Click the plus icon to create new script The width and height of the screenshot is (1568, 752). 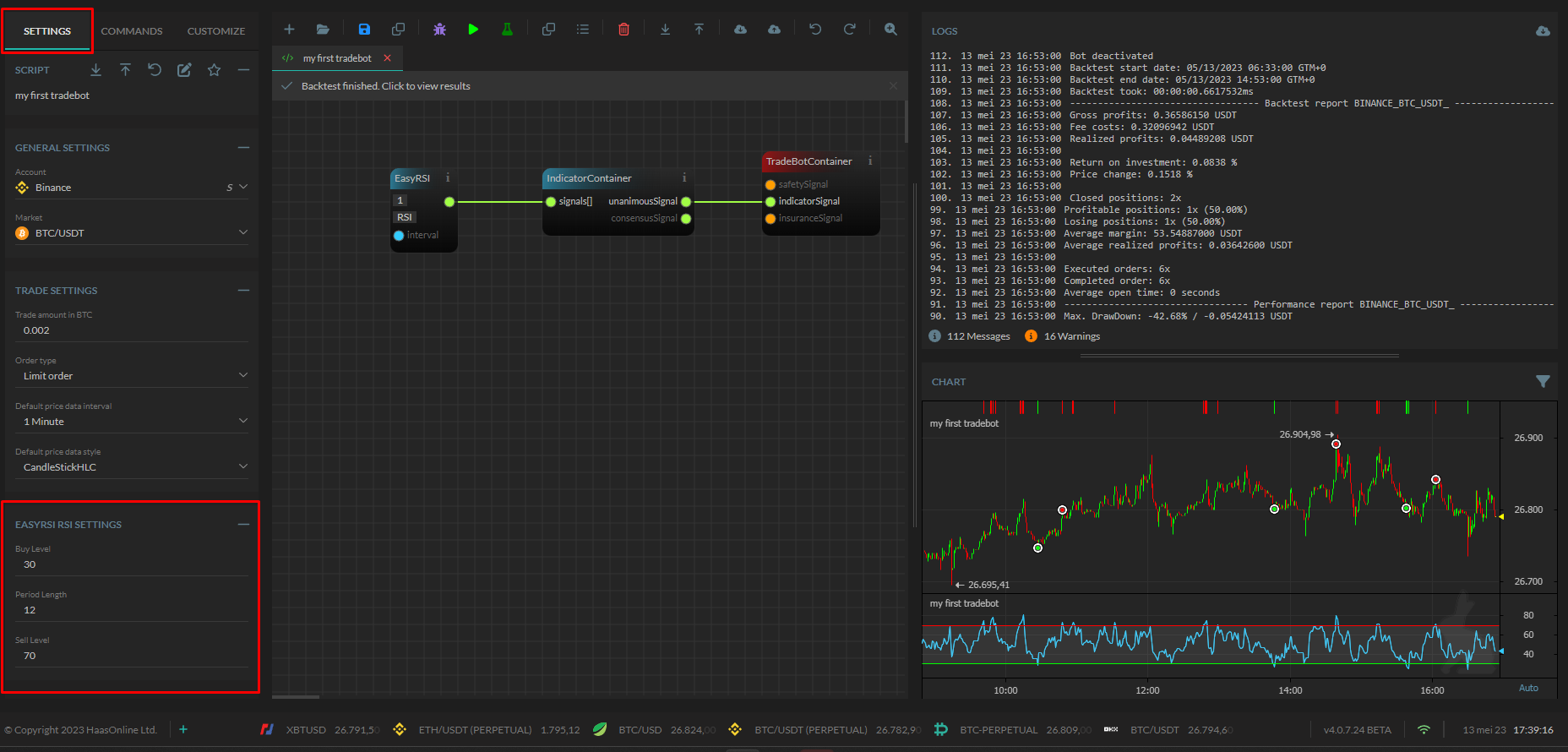pos(289,30)
